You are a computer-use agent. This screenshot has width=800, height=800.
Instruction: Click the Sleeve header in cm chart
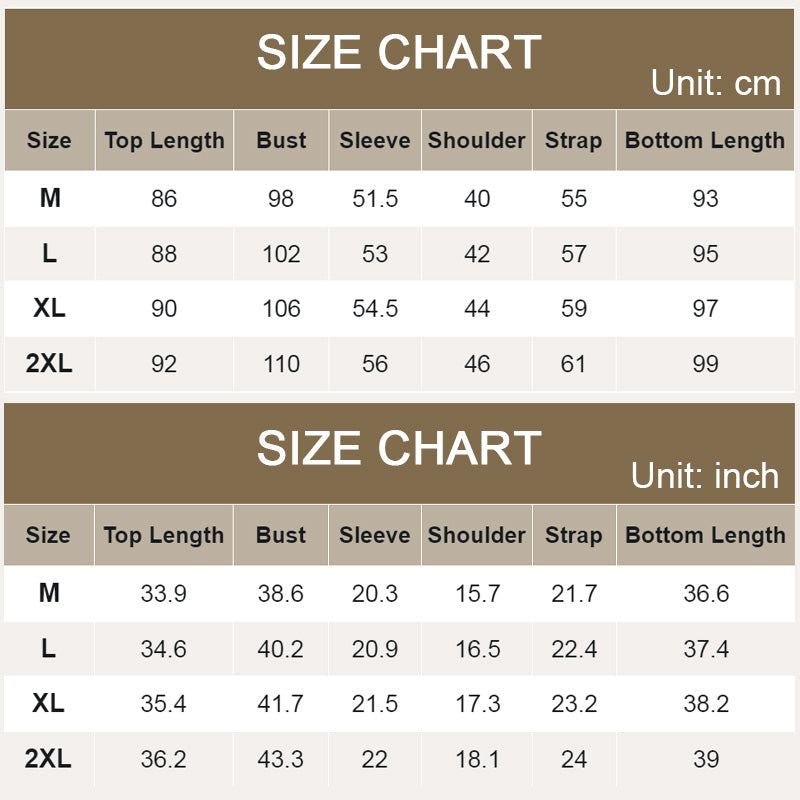[375, 141]
